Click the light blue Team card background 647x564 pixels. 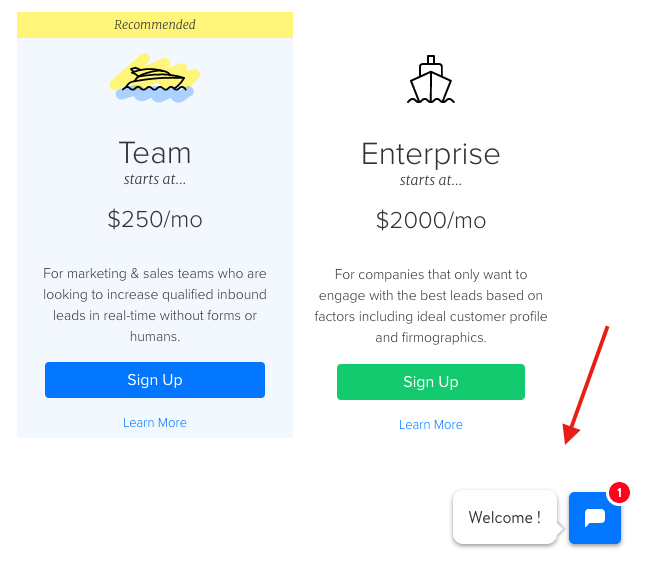[155, 237]
